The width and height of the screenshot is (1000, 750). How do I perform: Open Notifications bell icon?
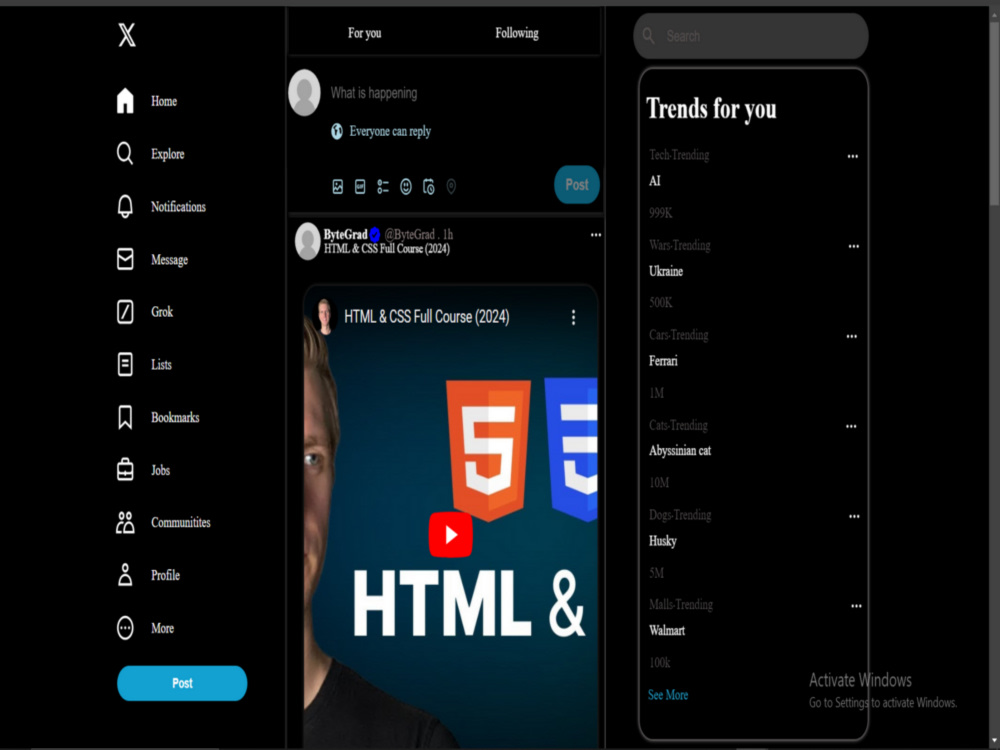click(125, 207)
